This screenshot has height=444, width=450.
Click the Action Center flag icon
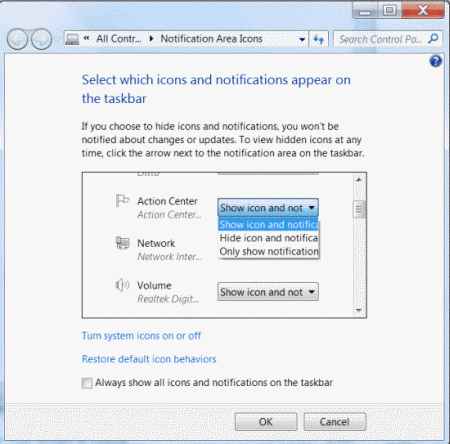pos(122,201)
